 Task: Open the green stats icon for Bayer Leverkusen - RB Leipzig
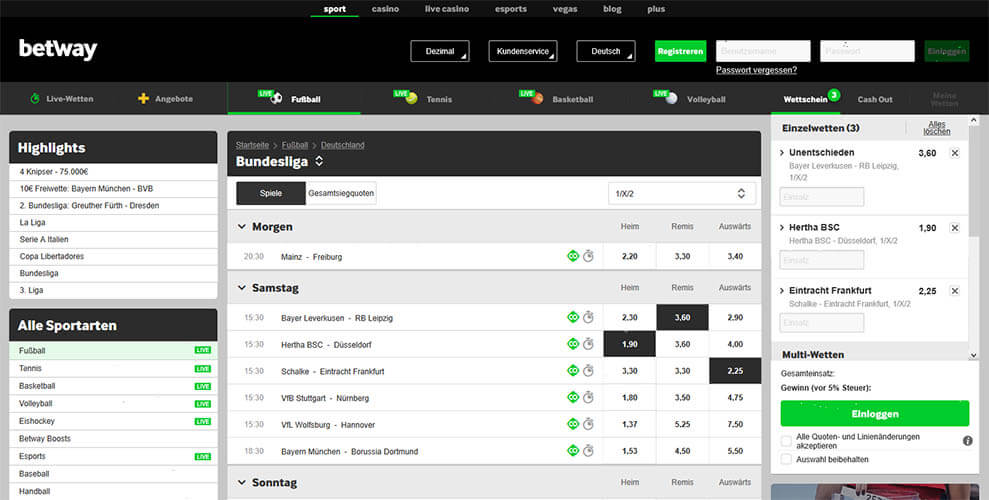573,317
